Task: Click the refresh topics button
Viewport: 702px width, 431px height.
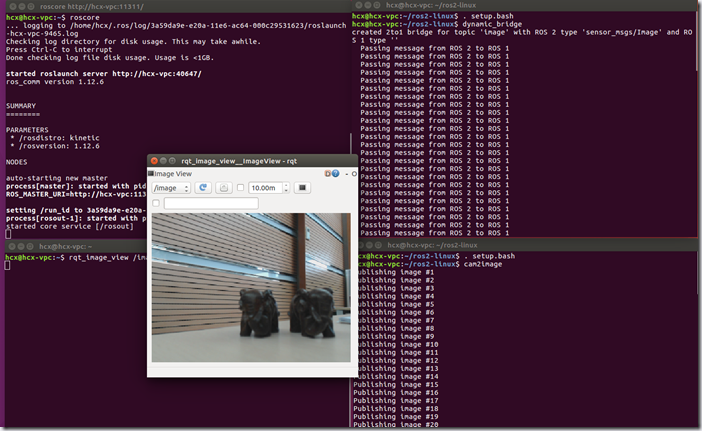Action: [x=203, y=188]
